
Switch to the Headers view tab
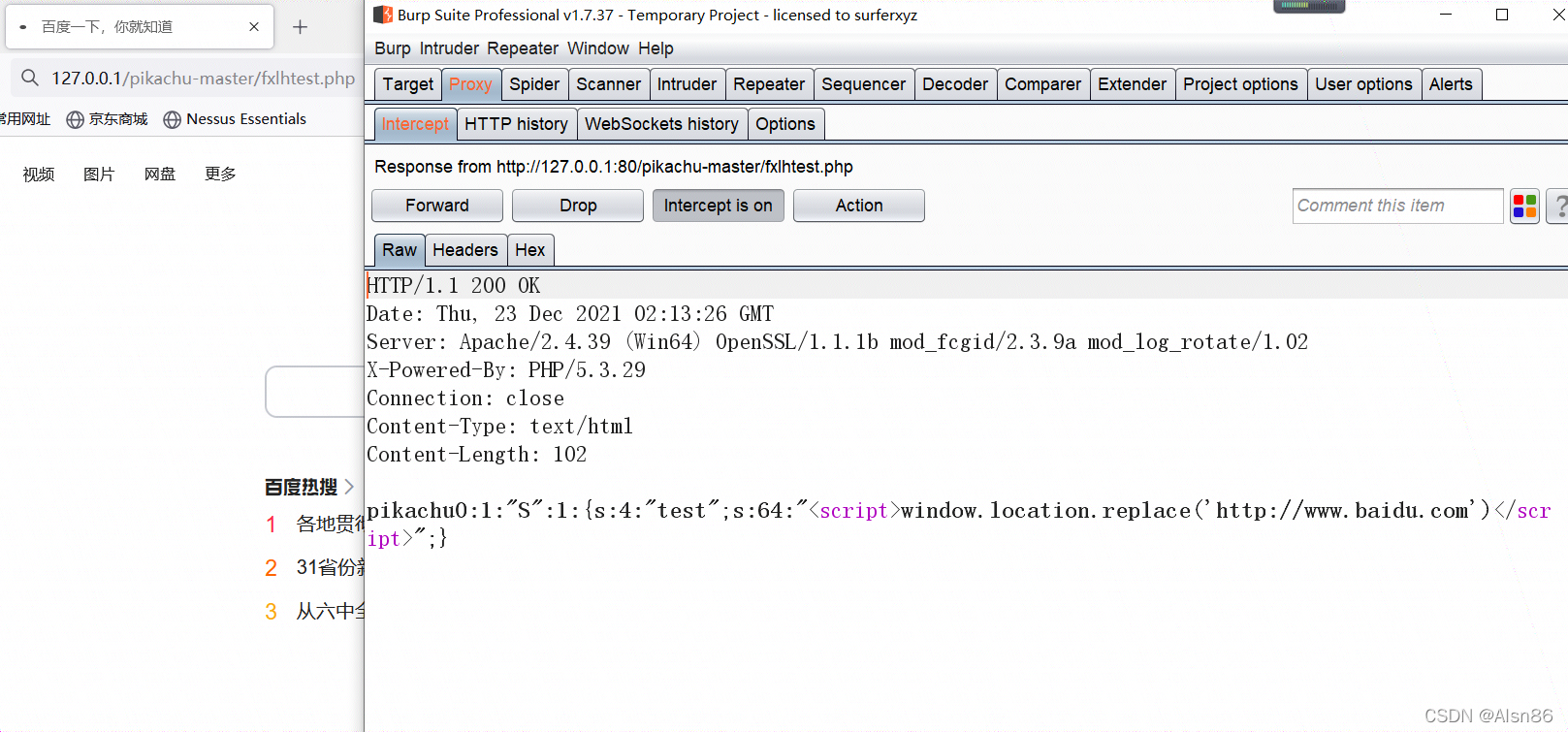coord(465,250)
